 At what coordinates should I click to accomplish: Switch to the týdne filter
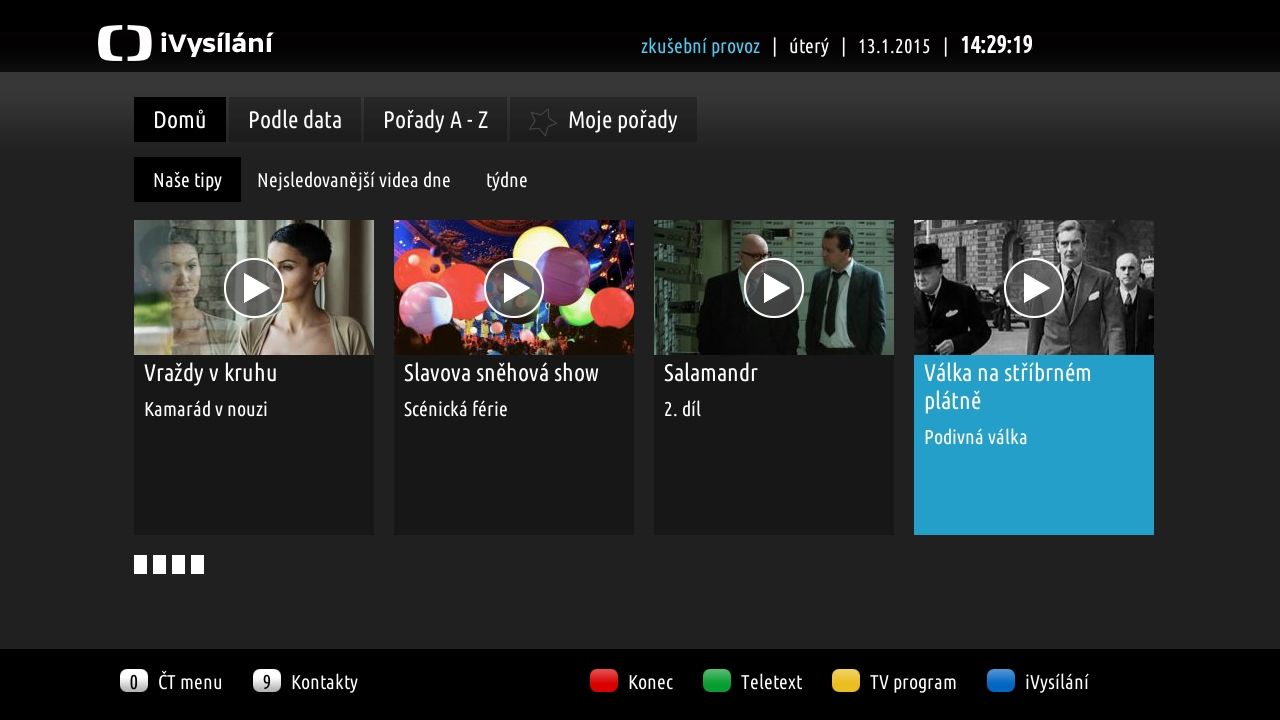pyautogui.click(x=506, y=180)
